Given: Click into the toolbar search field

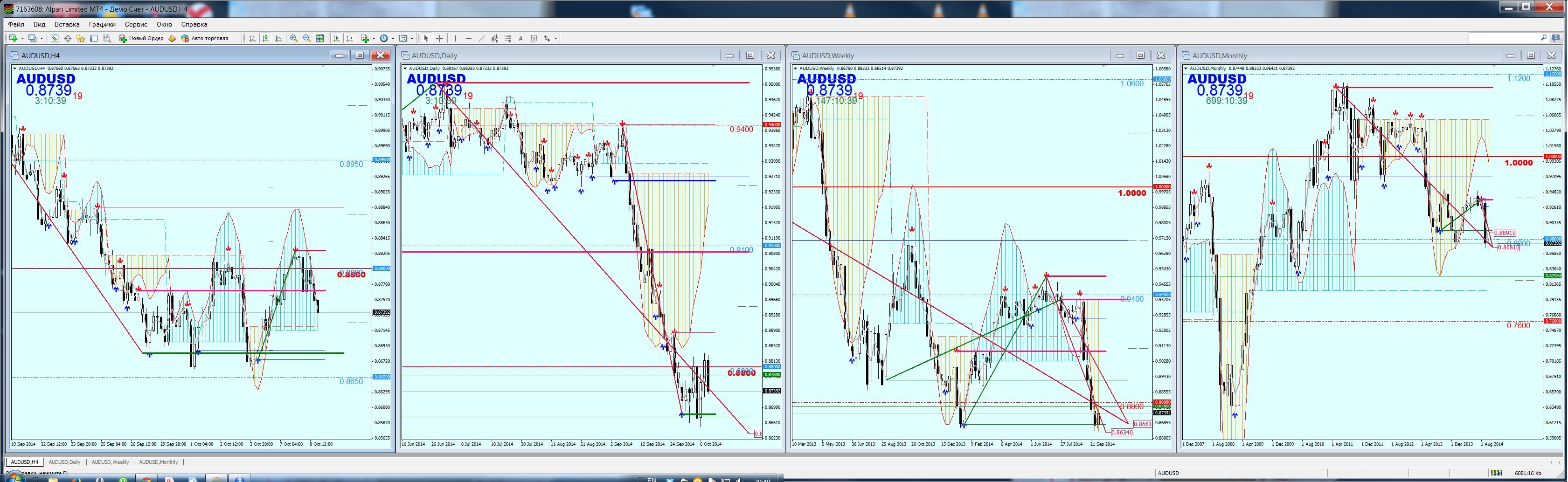Looking at the screenshot, I should point(1504,38).
